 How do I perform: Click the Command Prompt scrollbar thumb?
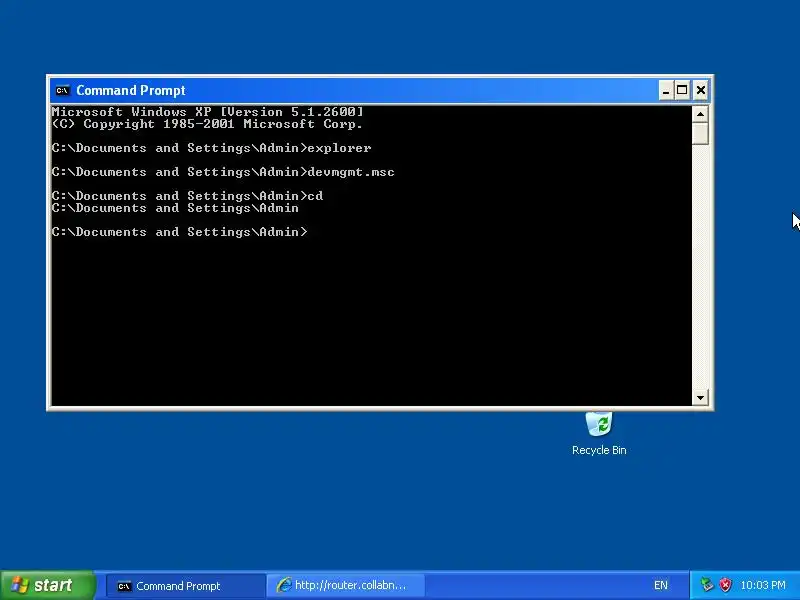coord(700,134)
